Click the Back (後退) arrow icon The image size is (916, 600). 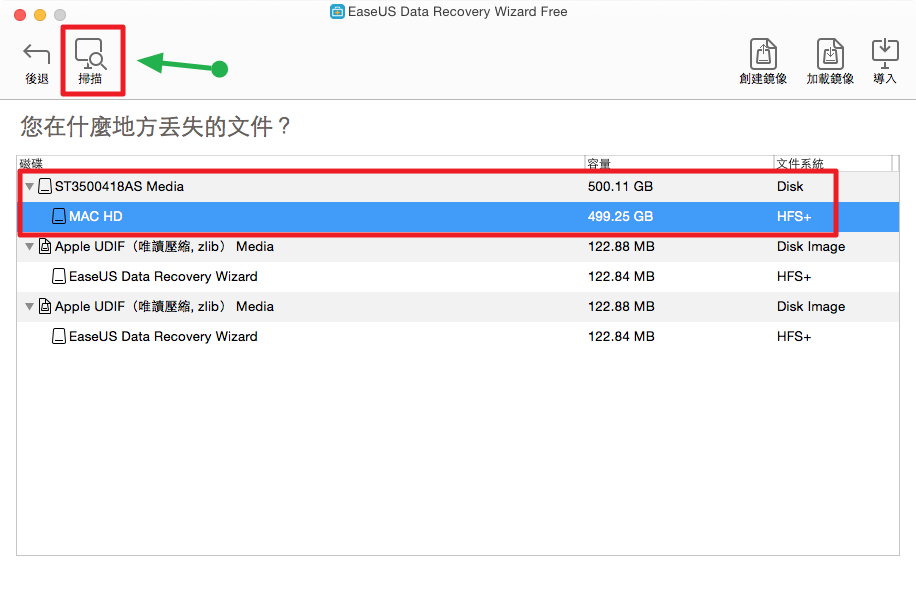click(37, 56)
